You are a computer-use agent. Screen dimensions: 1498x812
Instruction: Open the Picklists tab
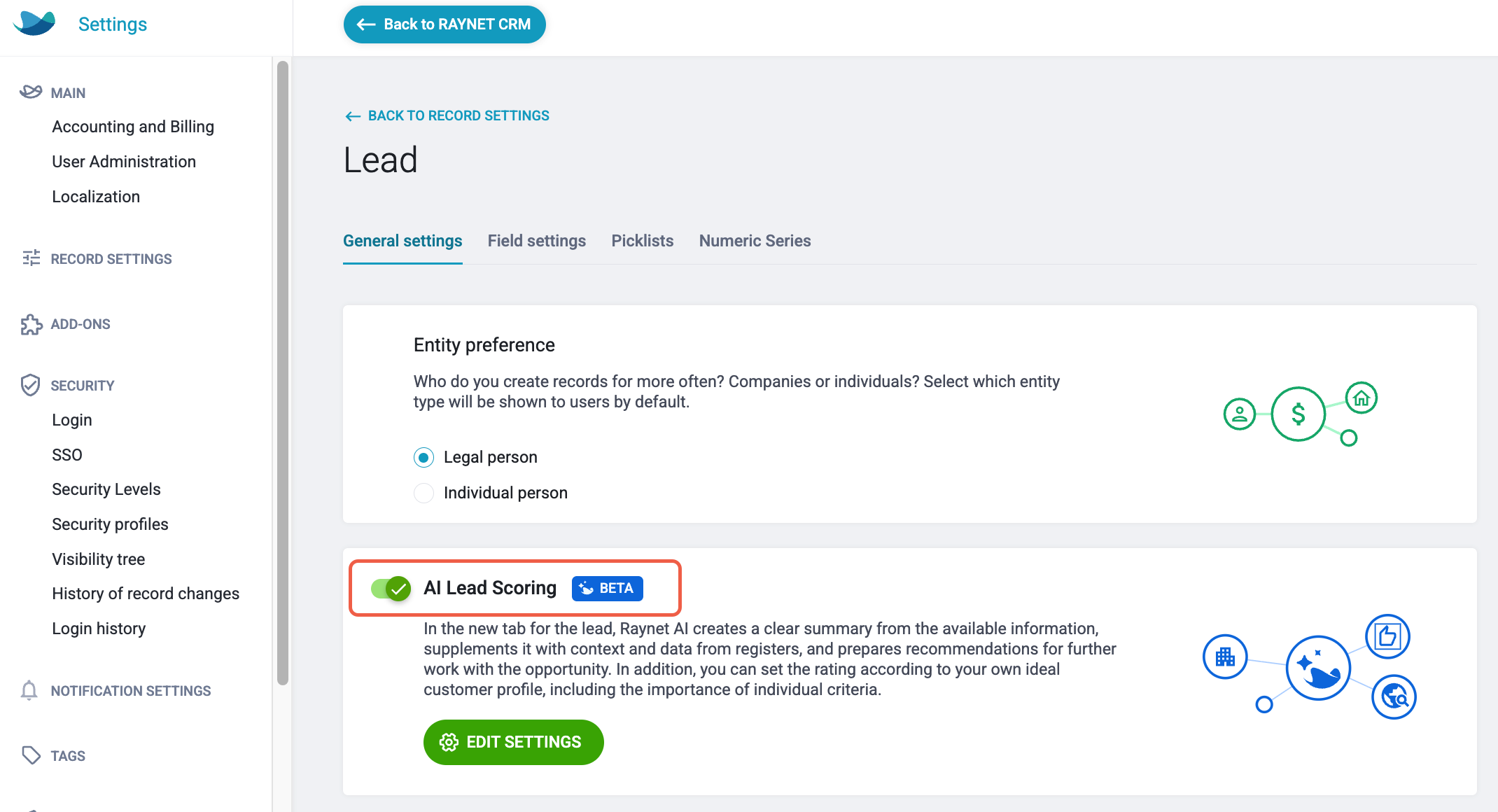[643, 241]
